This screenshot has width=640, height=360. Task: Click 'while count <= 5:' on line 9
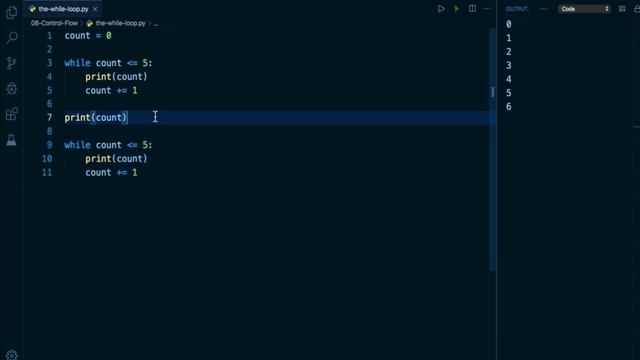(108, 145)
